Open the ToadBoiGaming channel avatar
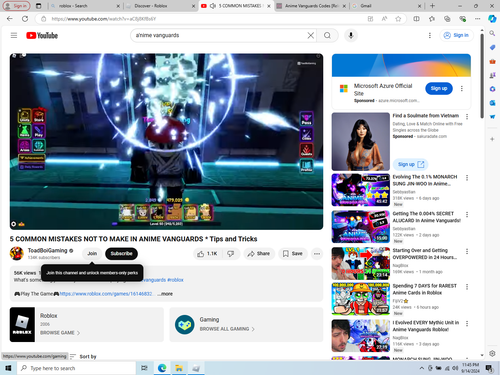This screenshot has height=375, width=500. [17, 253]
